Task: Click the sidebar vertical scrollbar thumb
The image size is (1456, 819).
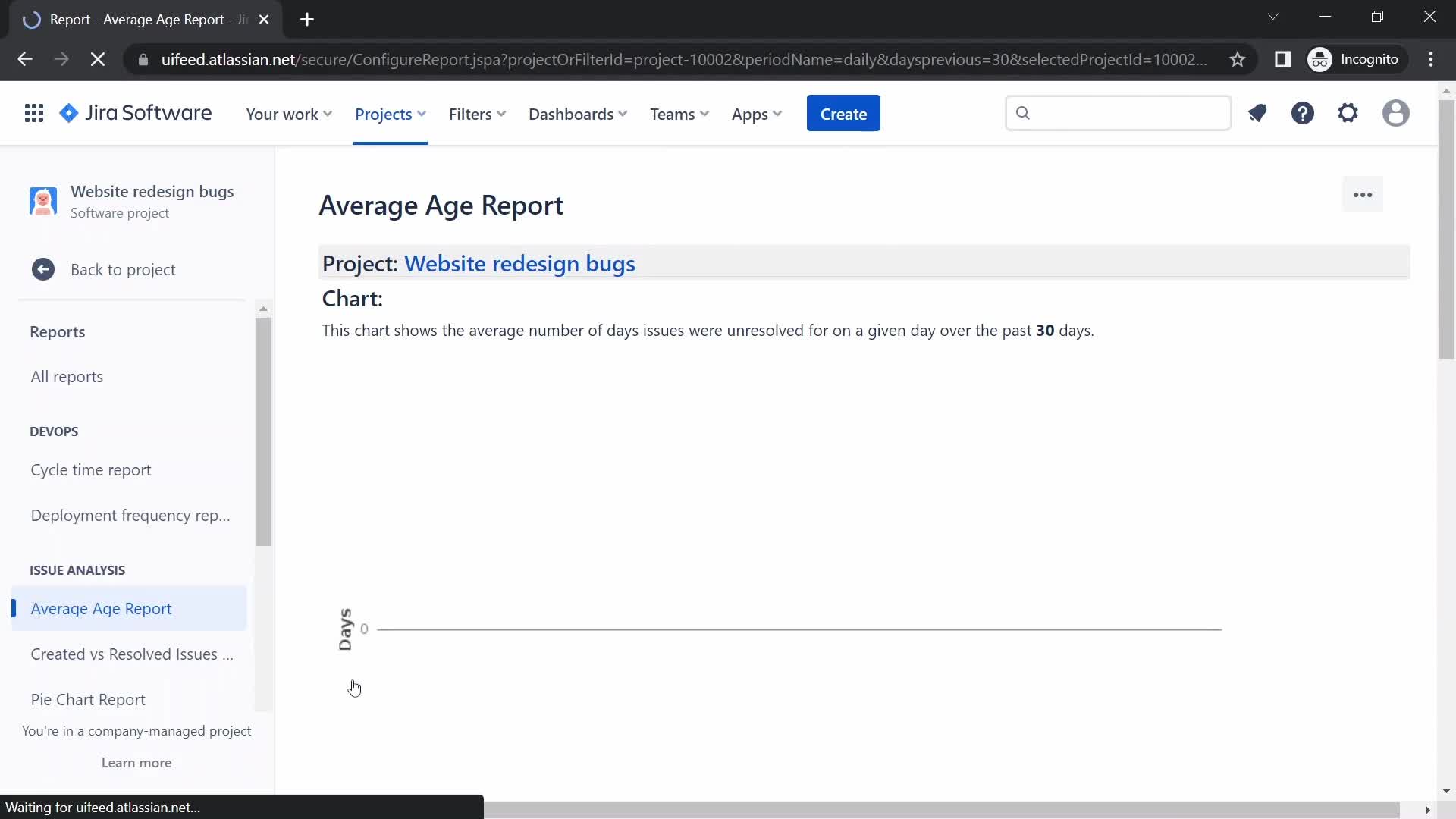Action: point(263,431)
